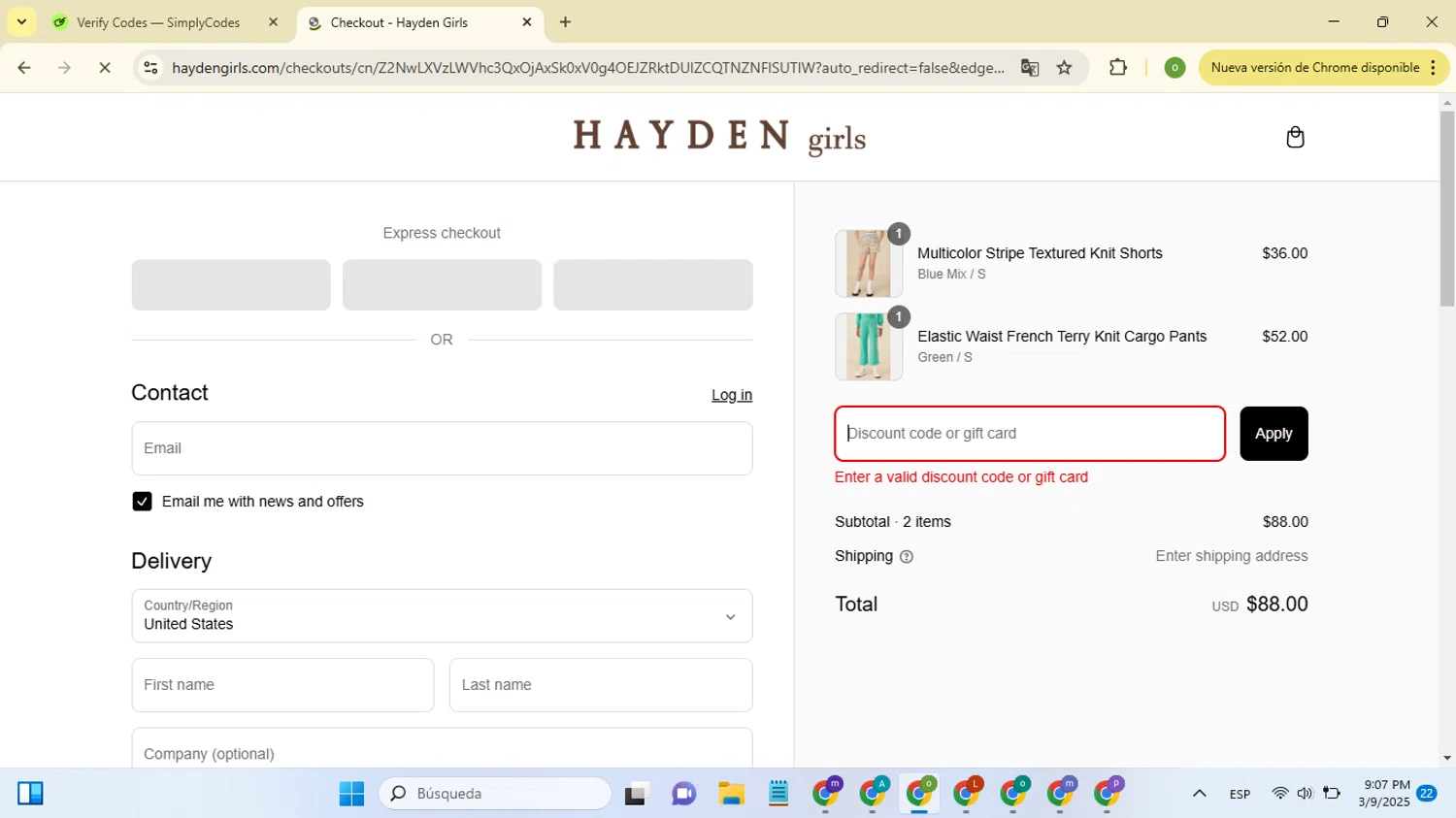This screenshot has width=1456, height=818.
Task: Open the notification count badge
Action: pyautogui.click(x=1427, y=794)
